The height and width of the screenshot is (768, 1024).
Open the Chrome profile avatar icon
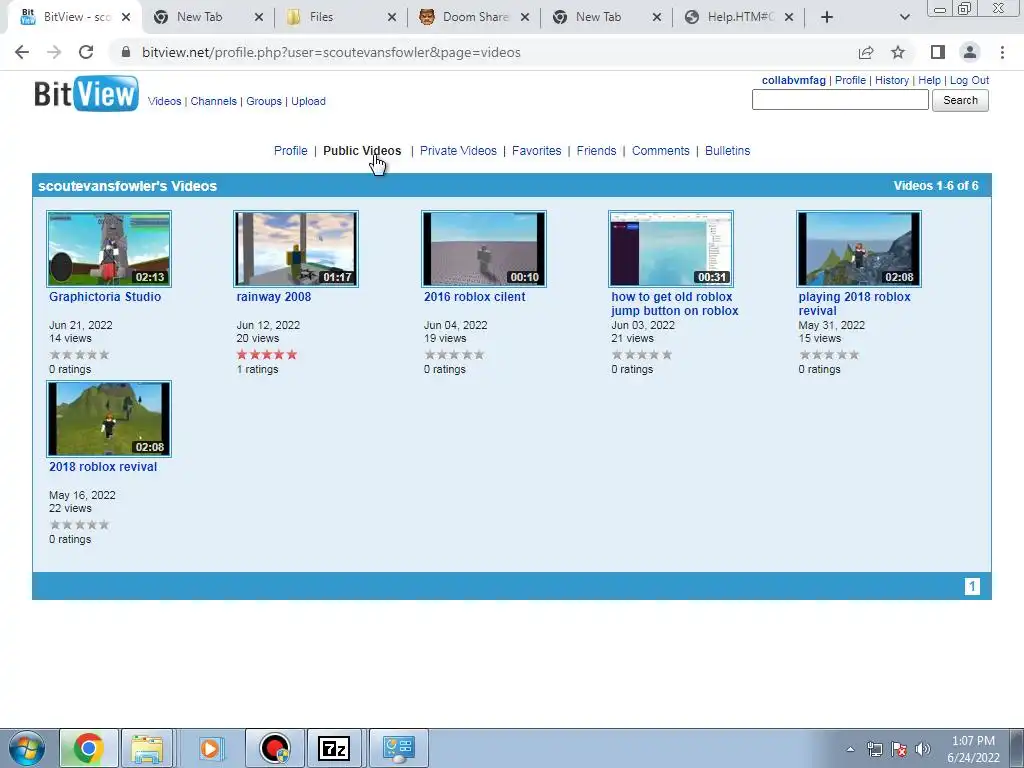970,52
